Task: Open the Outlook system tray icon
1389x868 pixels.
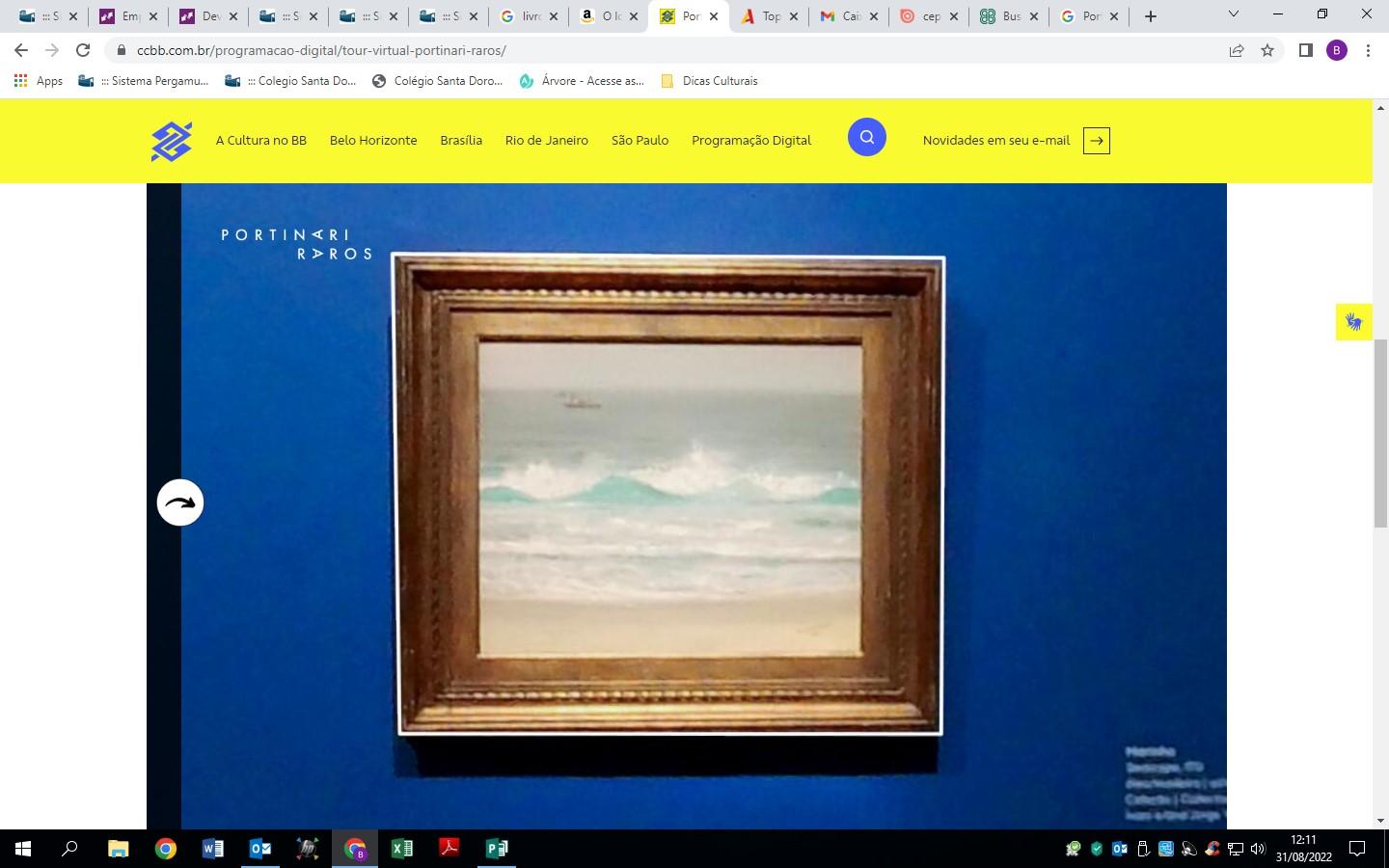Action: tap(1120, 849)
